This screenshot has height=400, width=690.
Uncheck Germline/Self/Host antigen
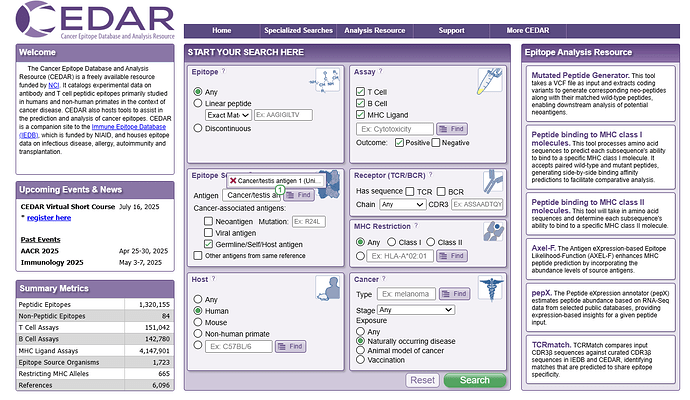click(x=209, y=244)
